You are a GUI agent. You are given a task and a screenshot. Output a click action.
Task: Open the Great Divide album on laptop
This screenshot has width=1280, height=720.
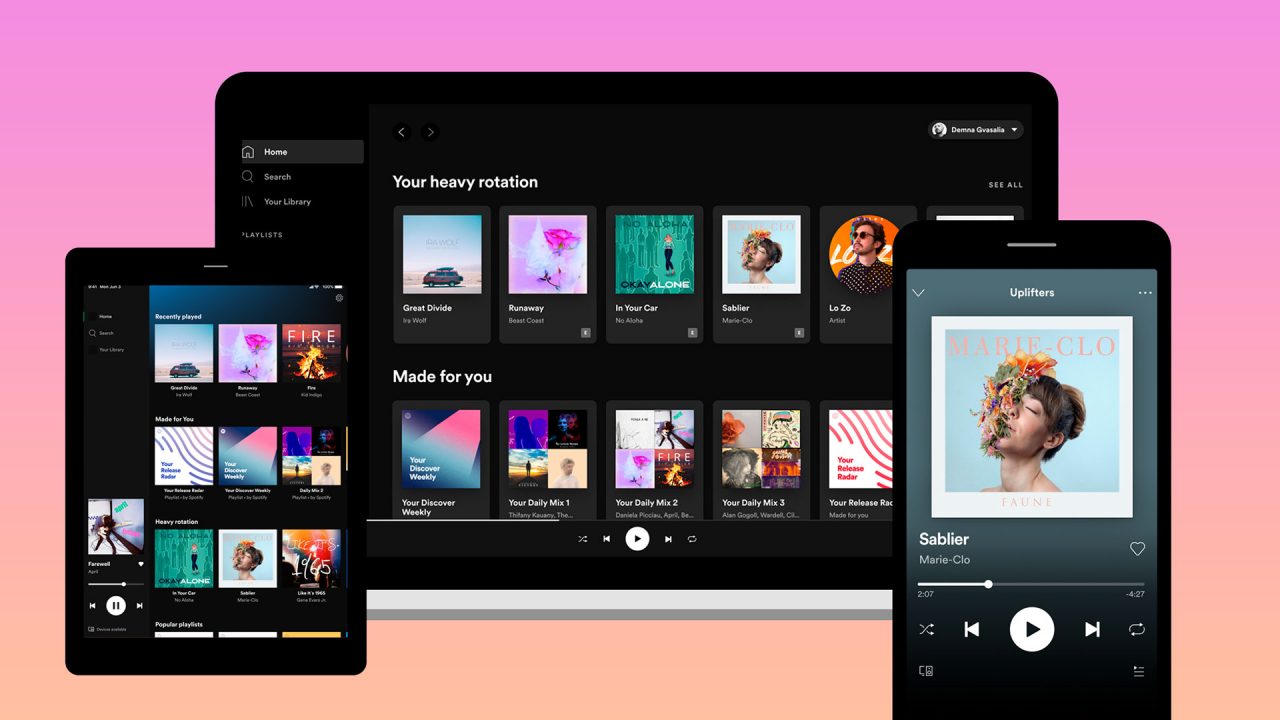coord(442,275)
